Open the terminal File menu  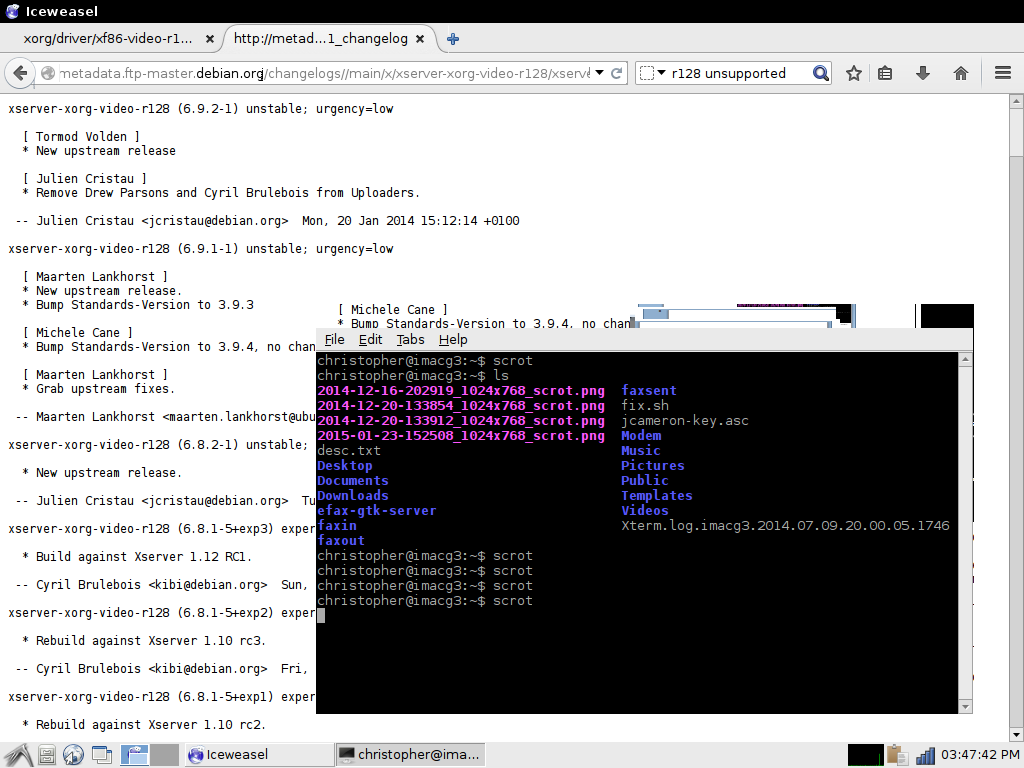[x=334, y=340]
